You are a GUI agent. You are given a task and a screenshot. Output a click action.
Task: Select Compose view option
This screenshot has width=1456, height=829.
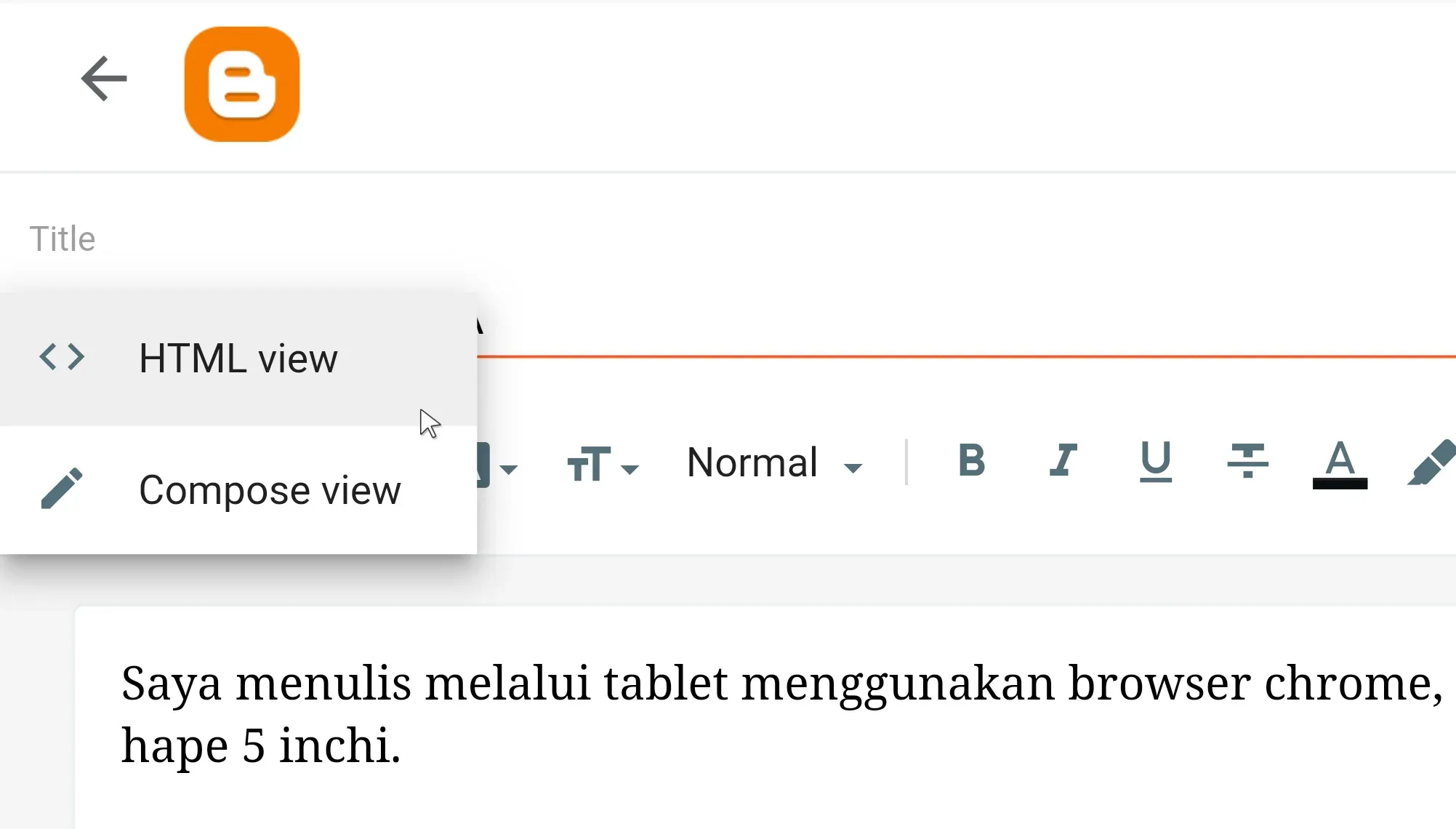(270, 489)
